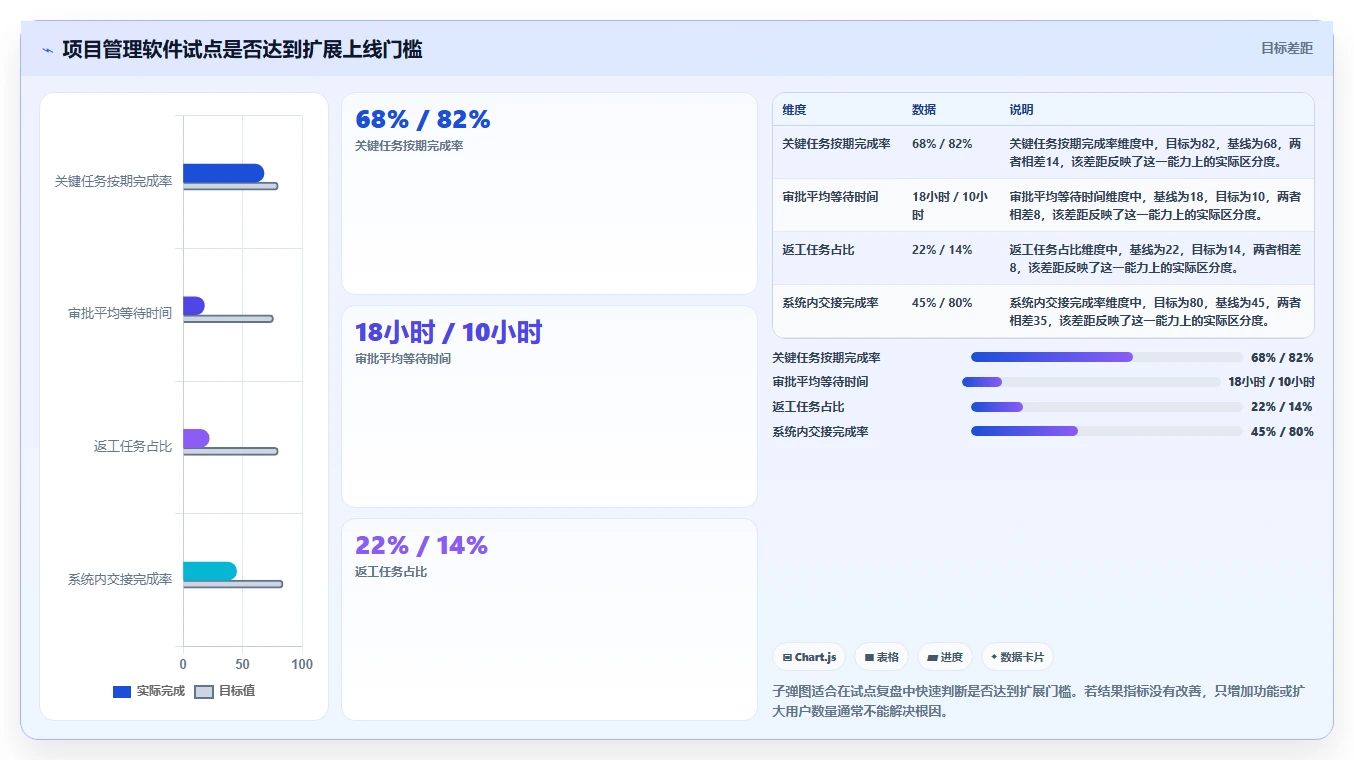Click the table data cell 18小时 / 10小时
The height and width of the screenshot is (760, 1354).
coord(950,206)
